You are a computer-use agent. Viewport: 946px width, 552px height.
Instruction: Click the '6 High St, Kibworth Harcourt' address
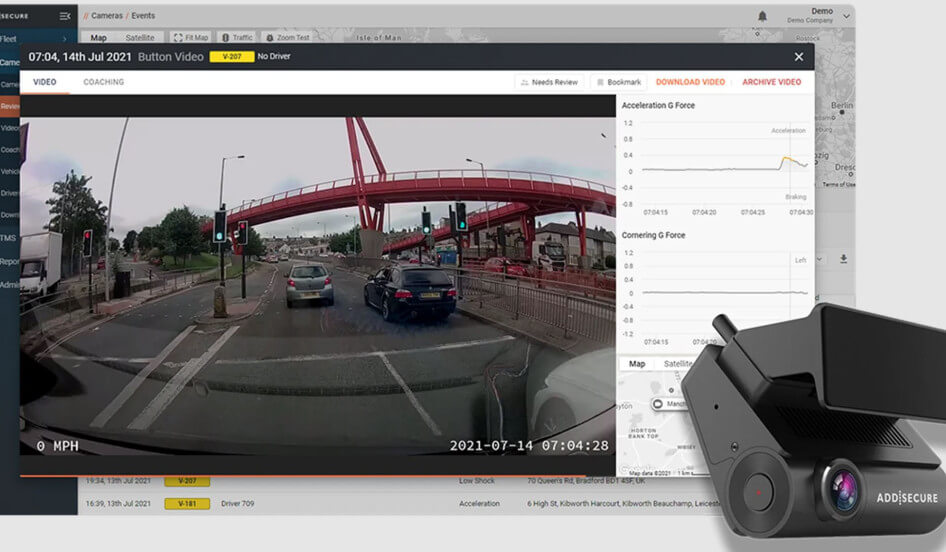(x=623, y=504)
